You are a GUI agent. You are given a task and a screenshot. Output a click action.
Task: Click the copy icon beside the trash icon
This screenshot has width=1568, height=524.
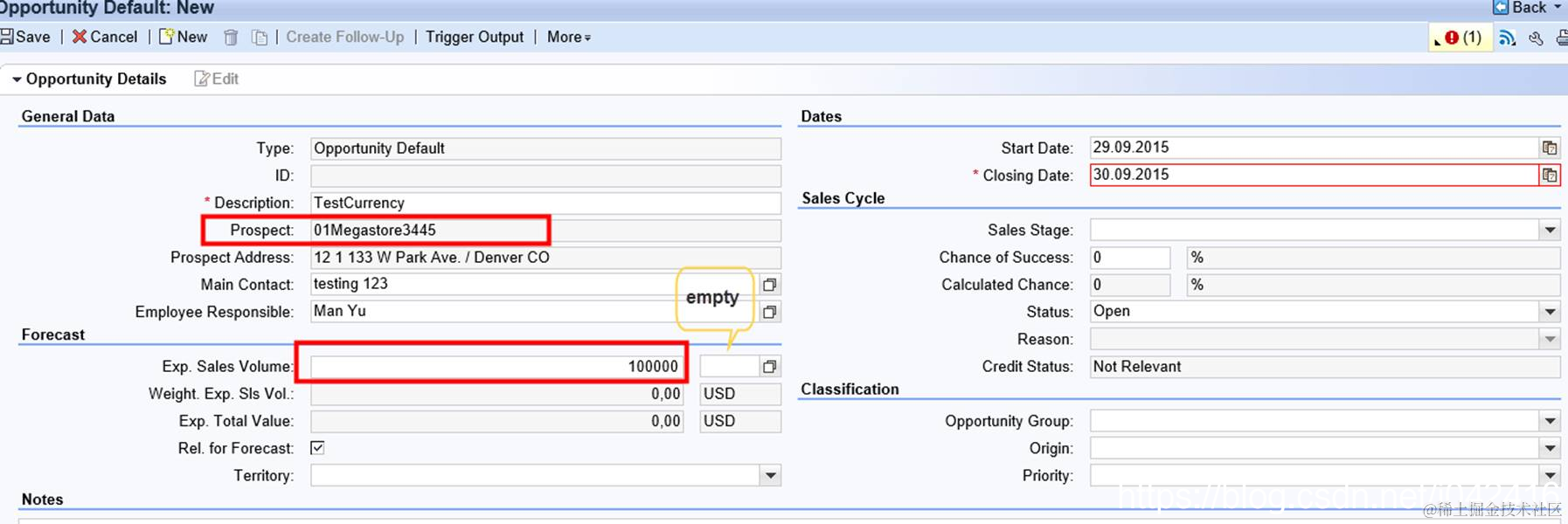[x=260, y=38]
